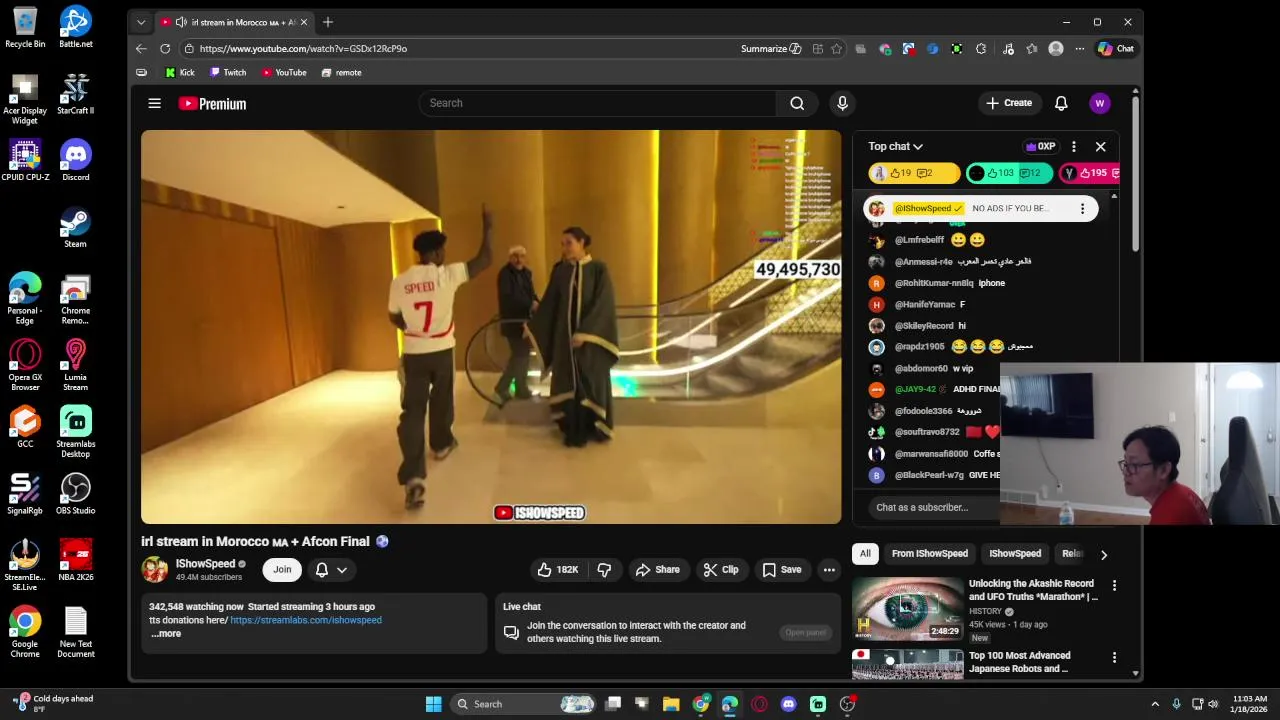This screenshot has width=1280, height=720.
Task: Toggle the channel notification bell dropdown
Action: tap(331, 569)
